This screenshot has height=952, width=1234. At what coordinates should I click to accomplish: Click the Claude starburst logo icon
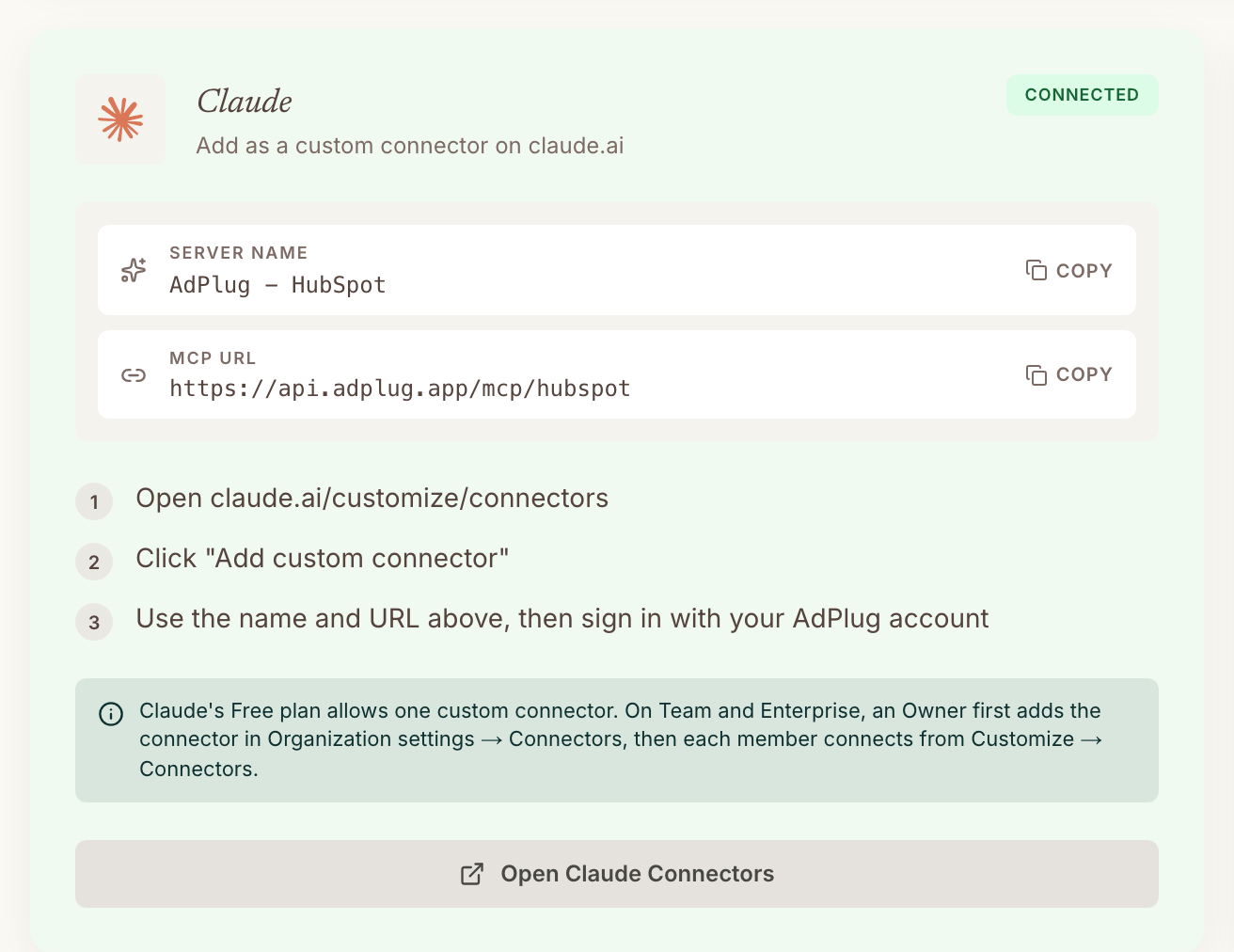click(x=120, y=119)
